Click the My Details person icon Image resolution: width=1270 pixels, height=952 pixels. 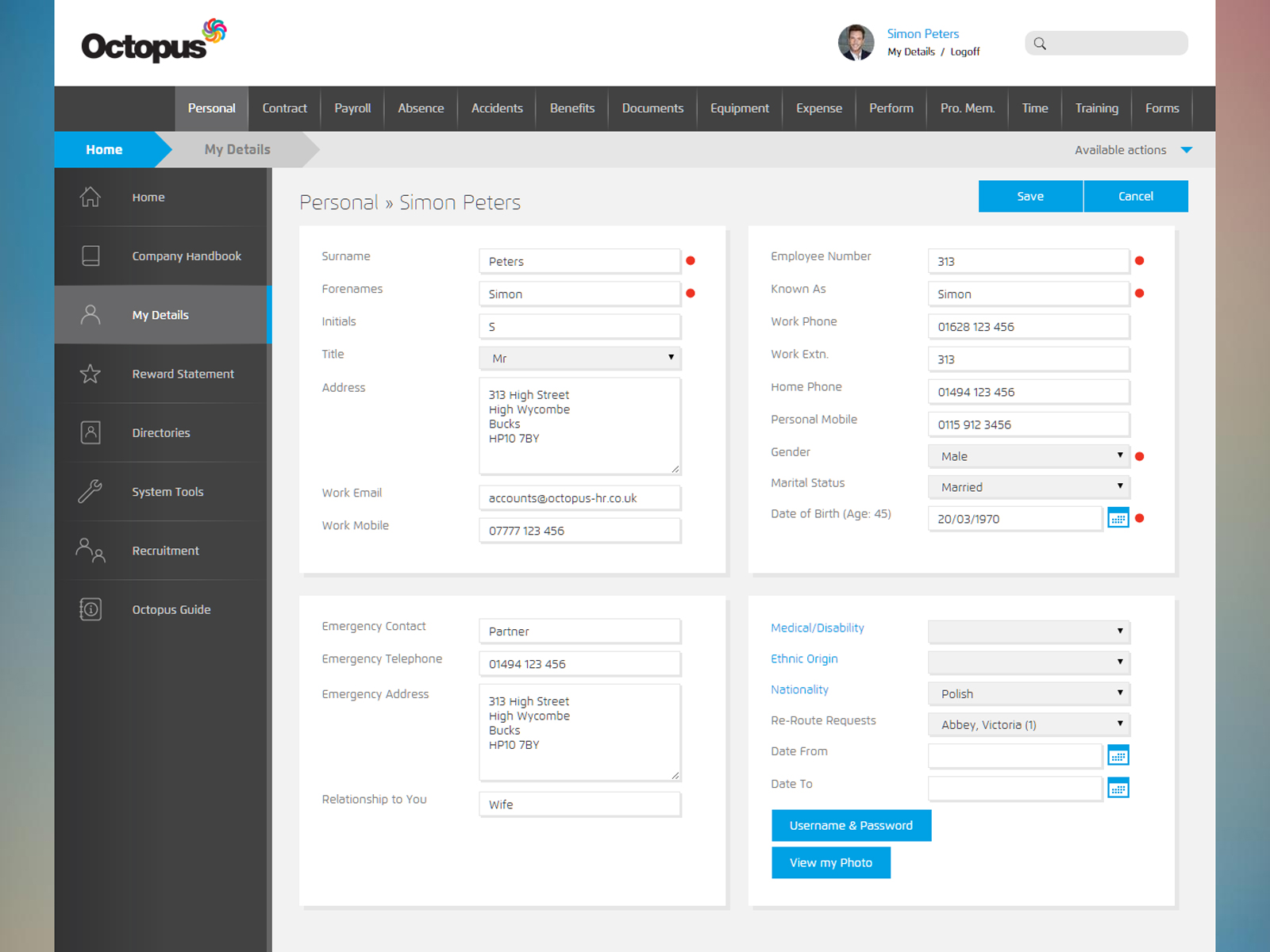90,315
